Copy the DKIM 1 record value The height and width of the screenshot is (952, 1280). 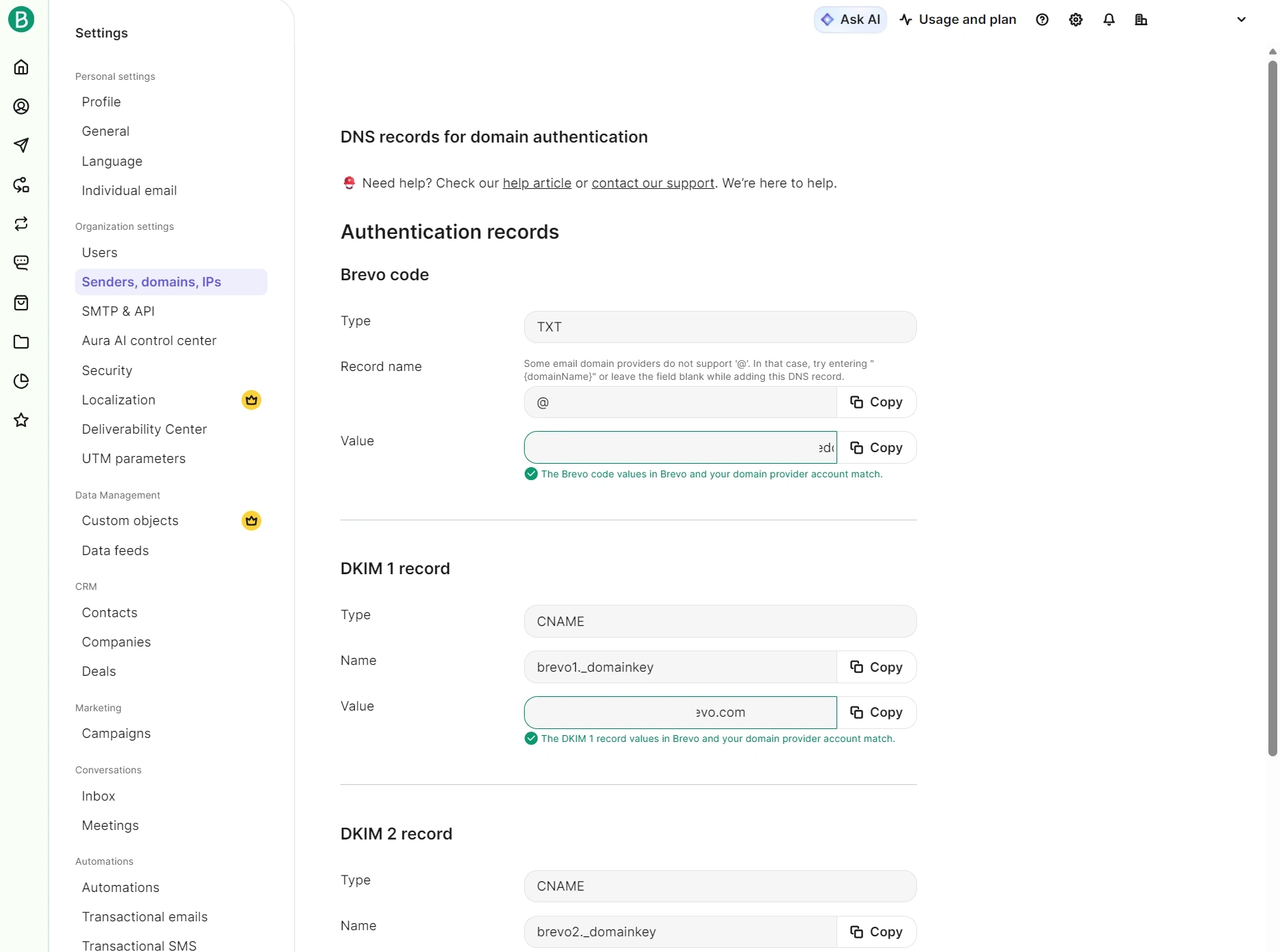click(x=877, y=713)
